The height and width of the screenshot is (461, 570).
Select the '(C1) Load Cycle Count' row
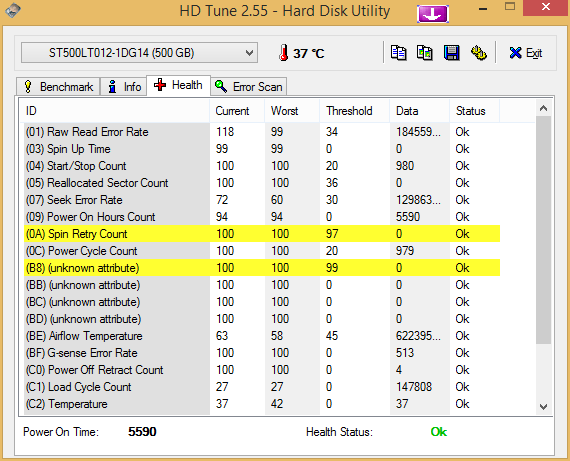(262, 387)
